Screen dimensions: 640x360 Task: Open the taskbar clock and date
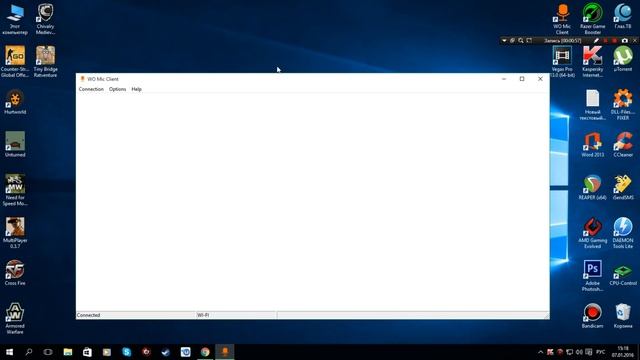click(x=622, y=352)
